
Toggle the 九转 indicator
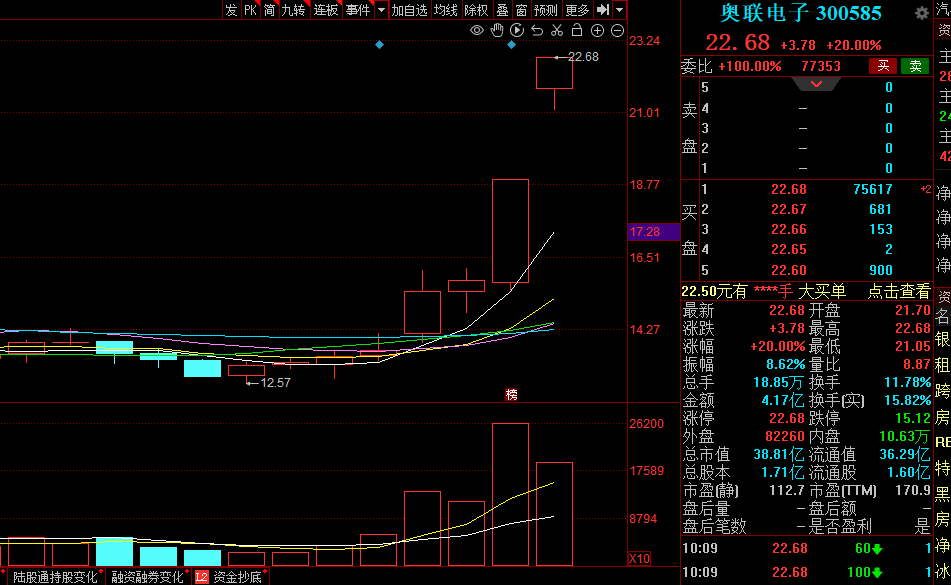[x=294, y=10]
